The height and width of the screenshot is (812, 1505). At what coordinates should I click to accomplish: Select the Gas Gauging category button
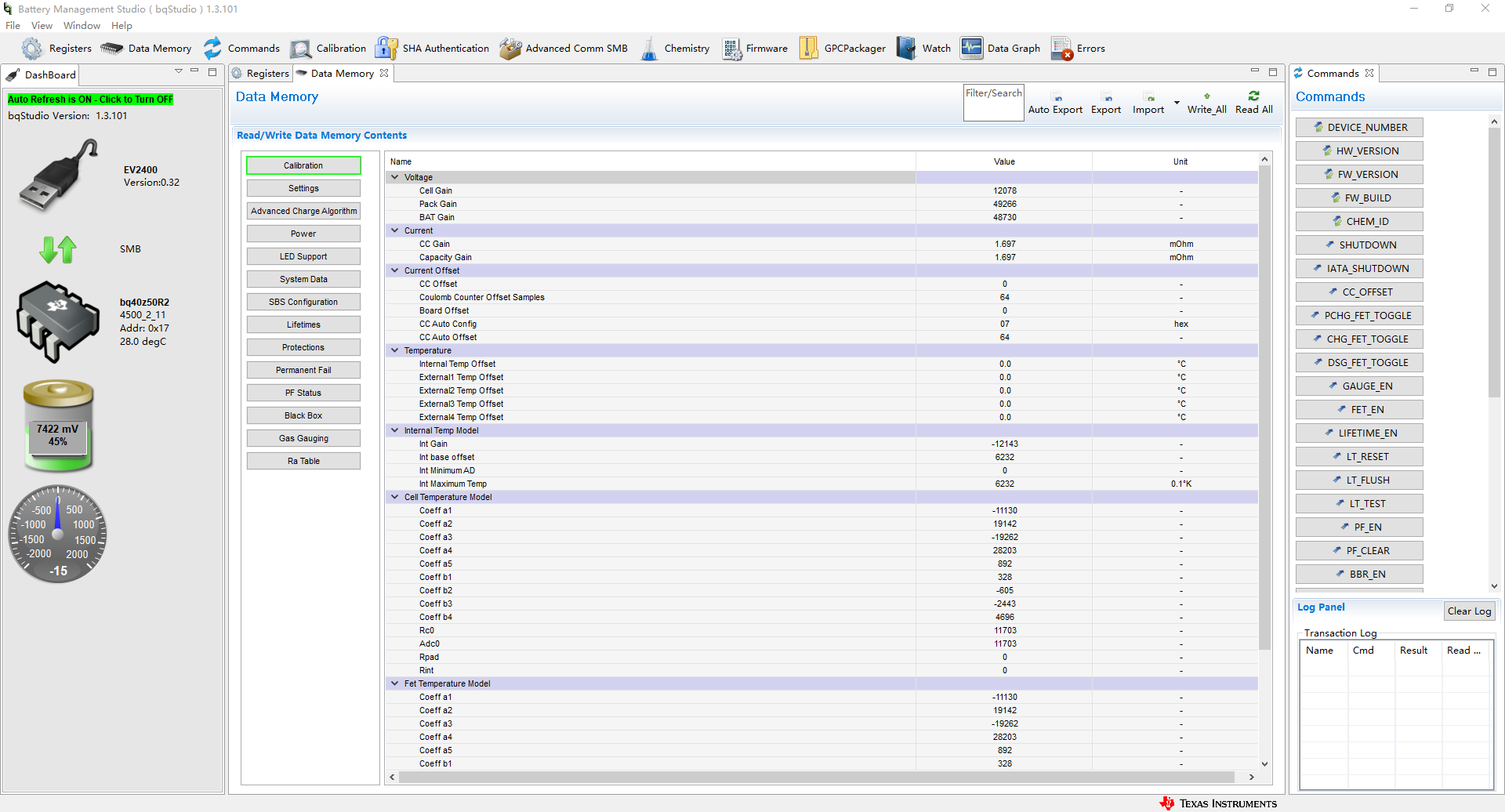303,439
